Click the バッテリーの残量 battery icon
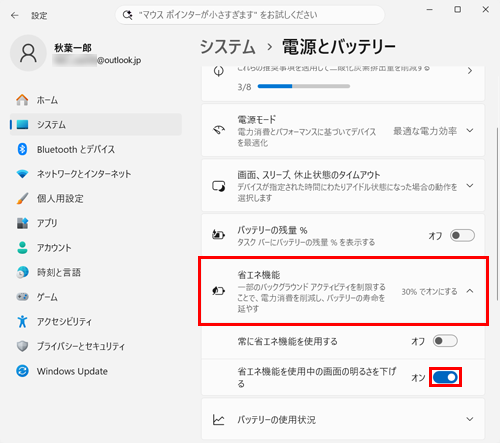Viewport: 500px width, 443px height. click(219, 235)
